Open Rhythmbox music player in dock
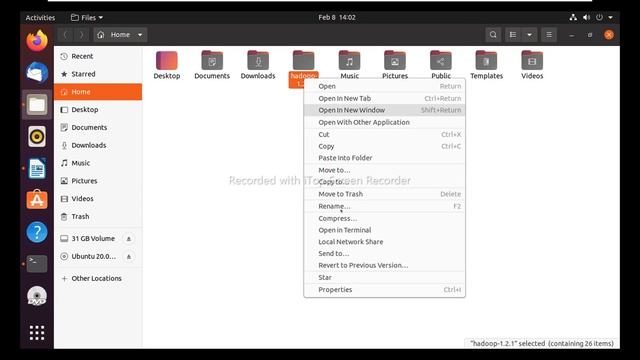 (37, 136)
